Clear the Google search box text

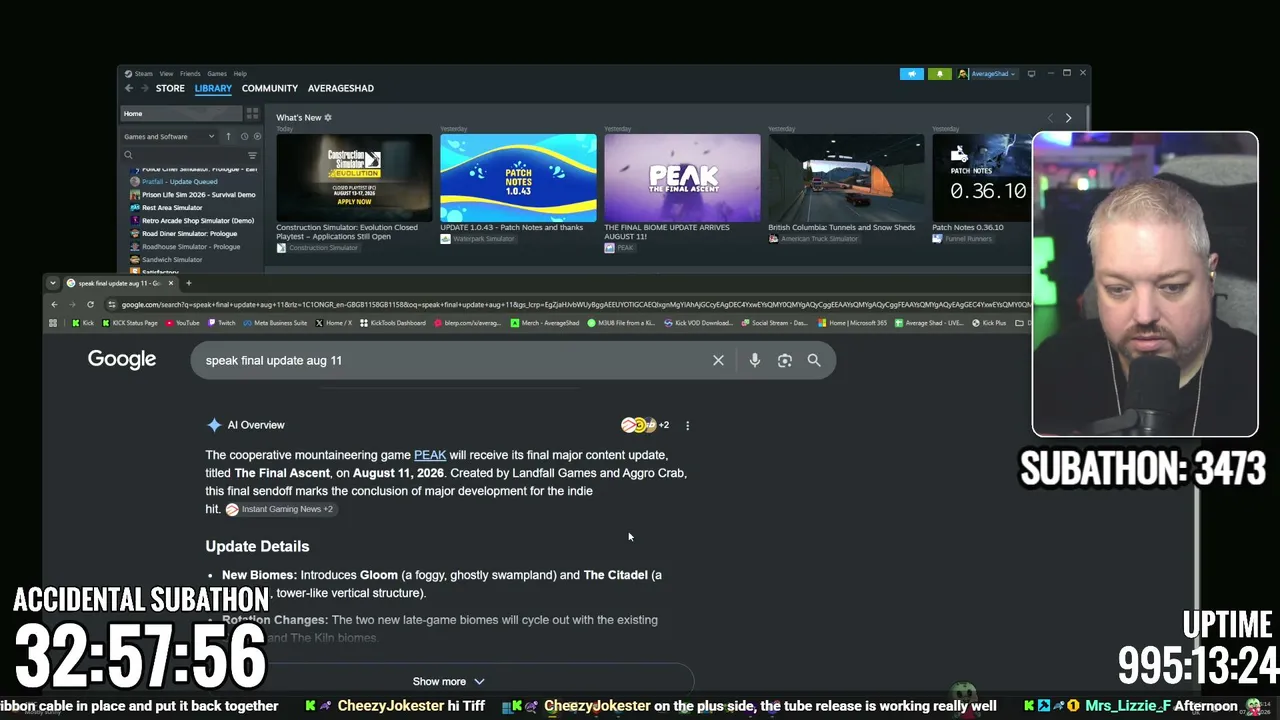point(718,360)
